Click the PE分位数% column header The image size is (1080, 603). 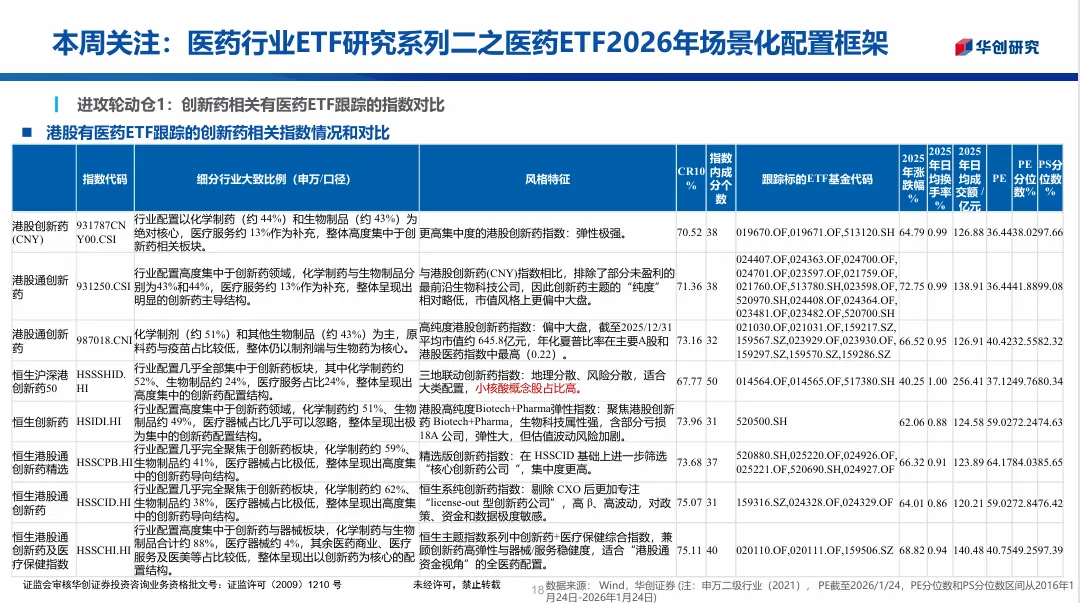click(x=1025, y=178)
